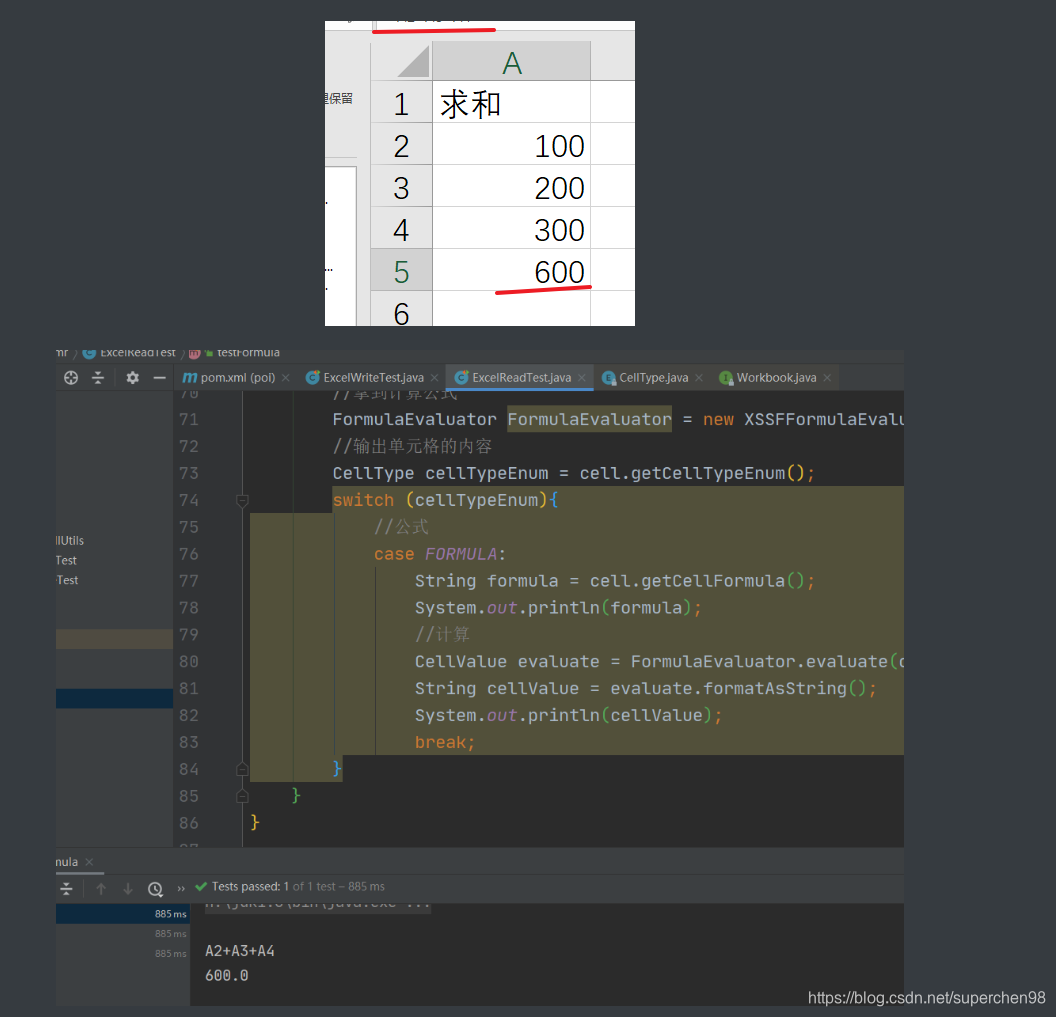The width and height of the screenshot is (1056, 1017).
Task: Click testFormula in the breadcrumb bar
Action: [248, 353]
